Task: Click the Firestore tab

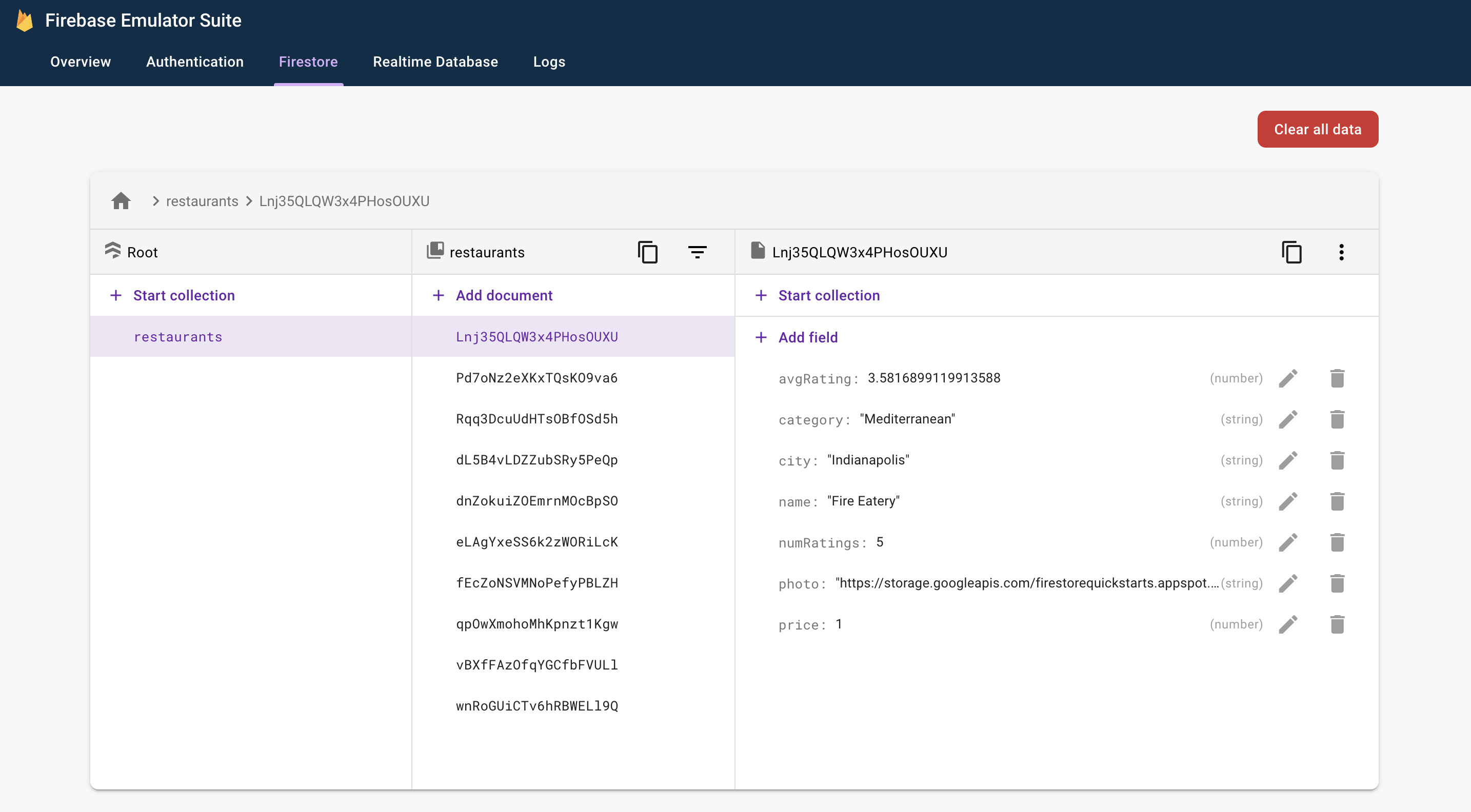Action: point(308,62)
